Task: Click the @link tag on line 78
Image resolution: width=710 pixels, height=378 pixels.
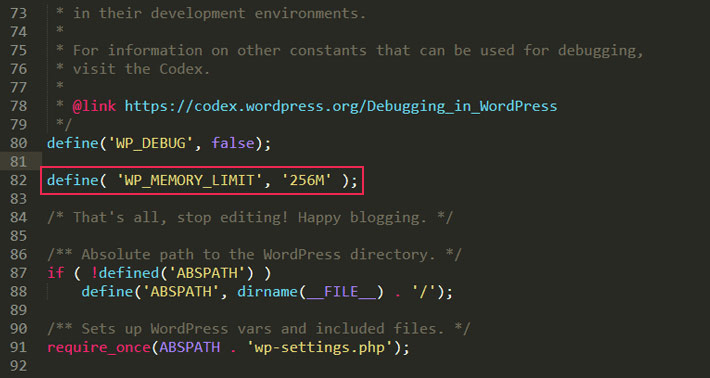Action: pos(94,106)
